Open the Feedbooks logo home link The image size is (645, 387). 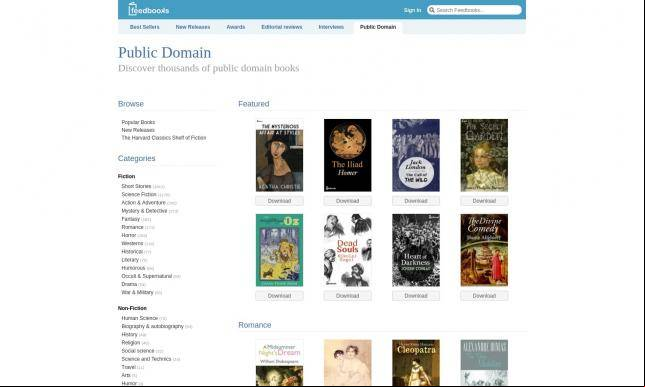148,9
